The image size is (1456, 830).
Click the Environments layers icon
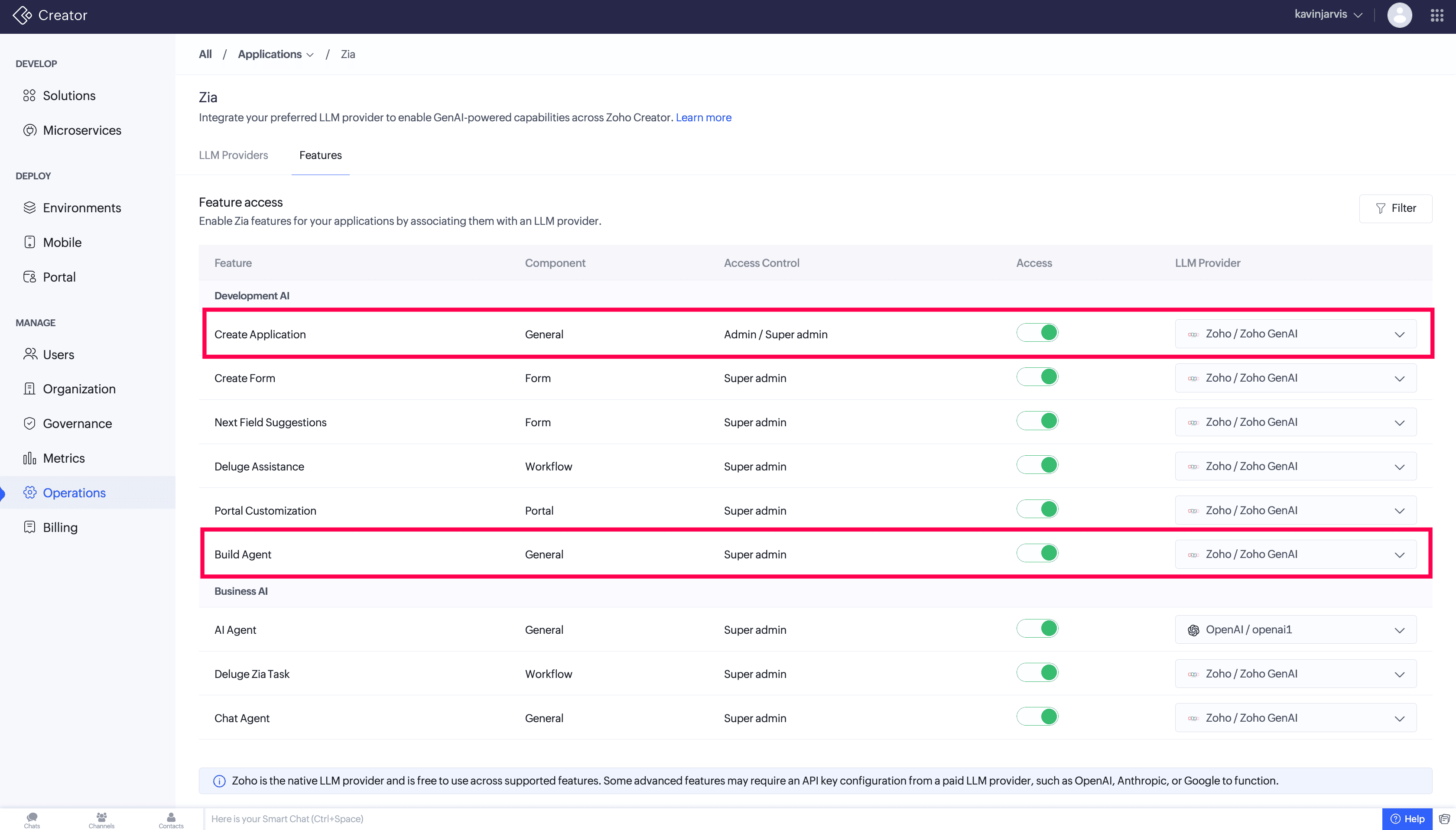pyautogui.click(x=29, y=207)
